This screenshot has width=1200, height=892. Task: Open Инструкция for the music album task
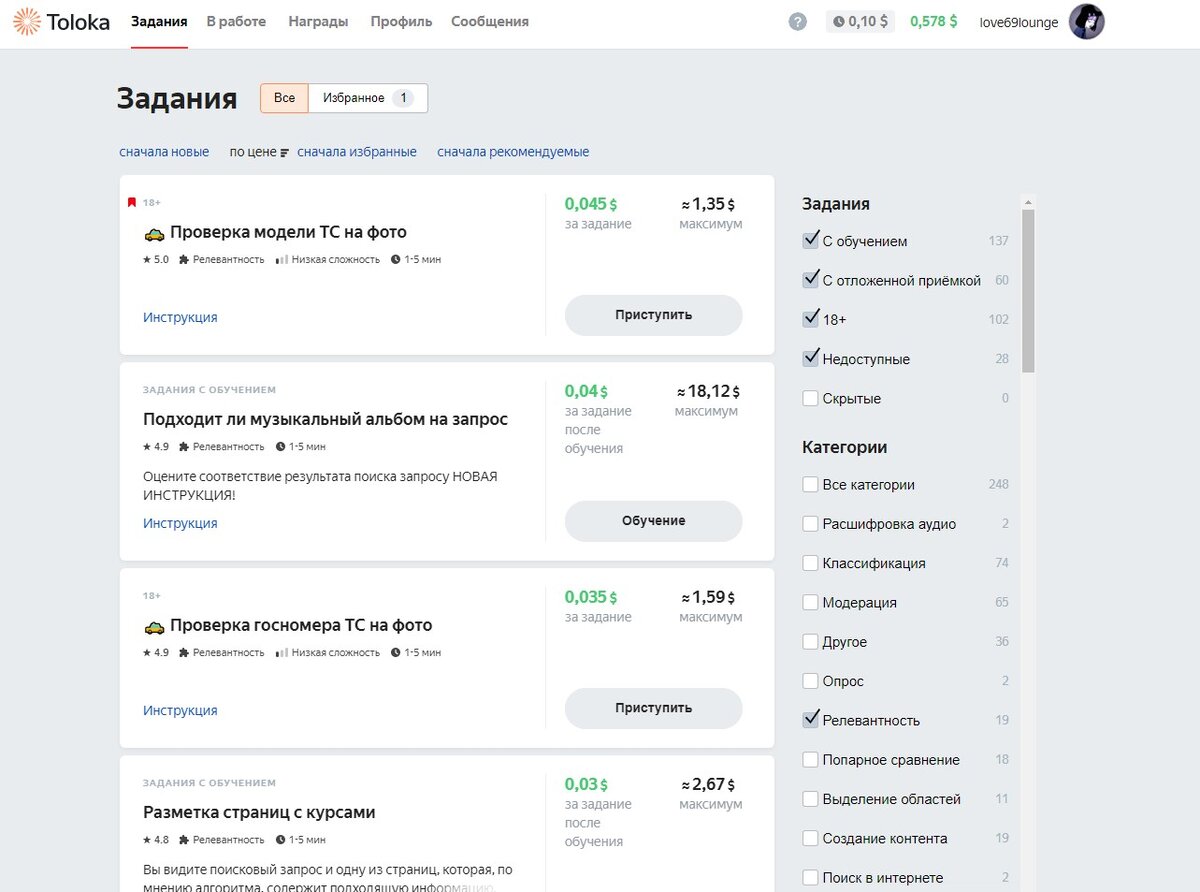click(x=180, y=522)
